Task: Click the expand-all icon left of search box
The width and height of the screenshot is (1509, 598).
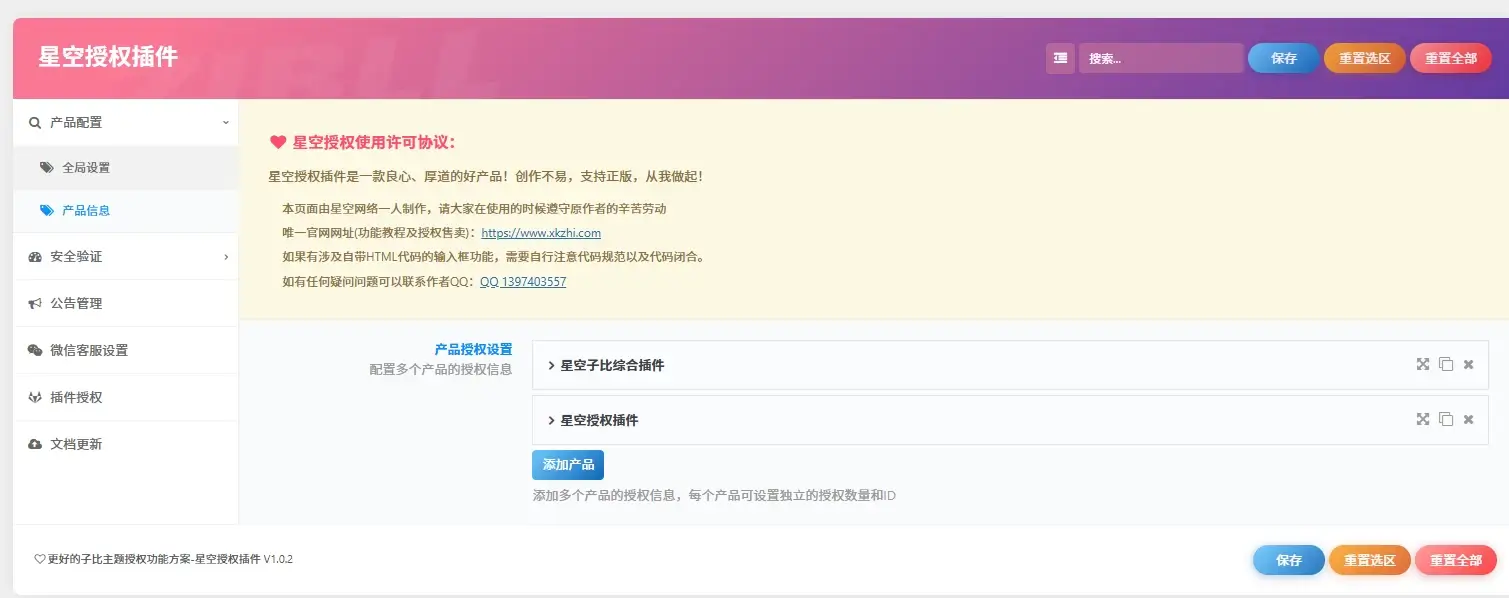Action: 1060,58
